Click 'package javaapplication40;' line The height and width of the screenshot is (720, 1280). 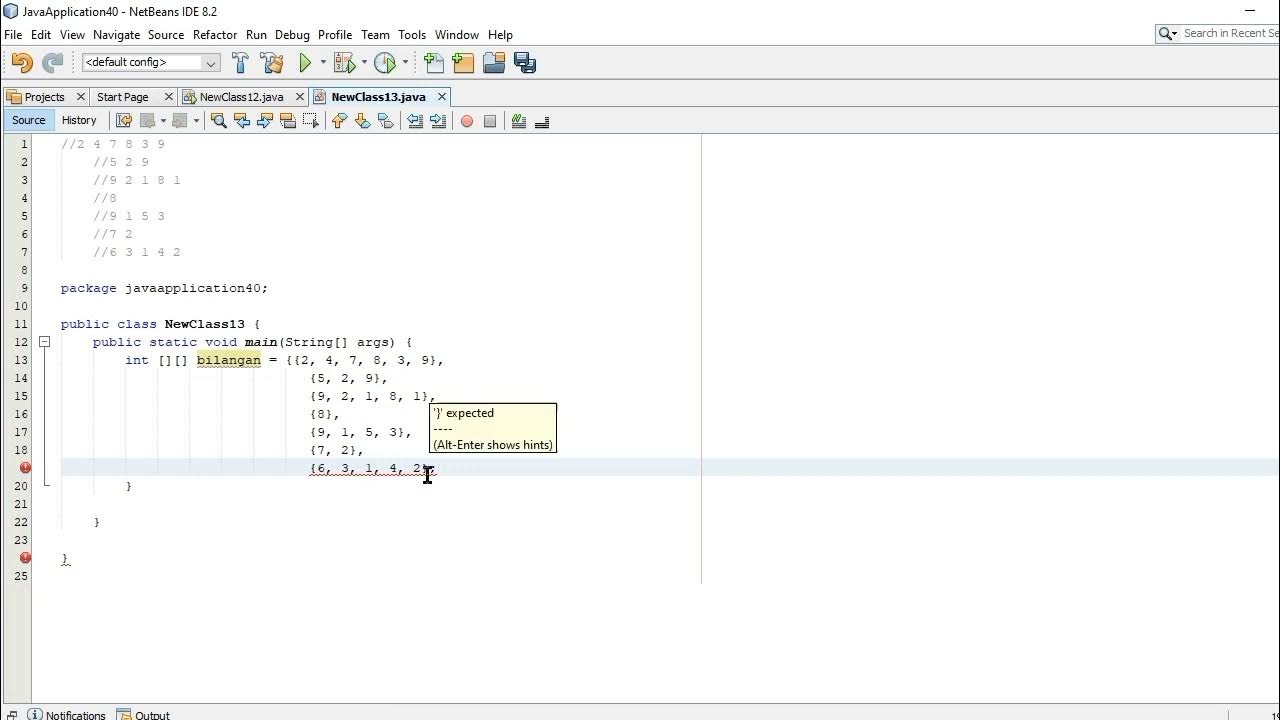pos(164,288)
